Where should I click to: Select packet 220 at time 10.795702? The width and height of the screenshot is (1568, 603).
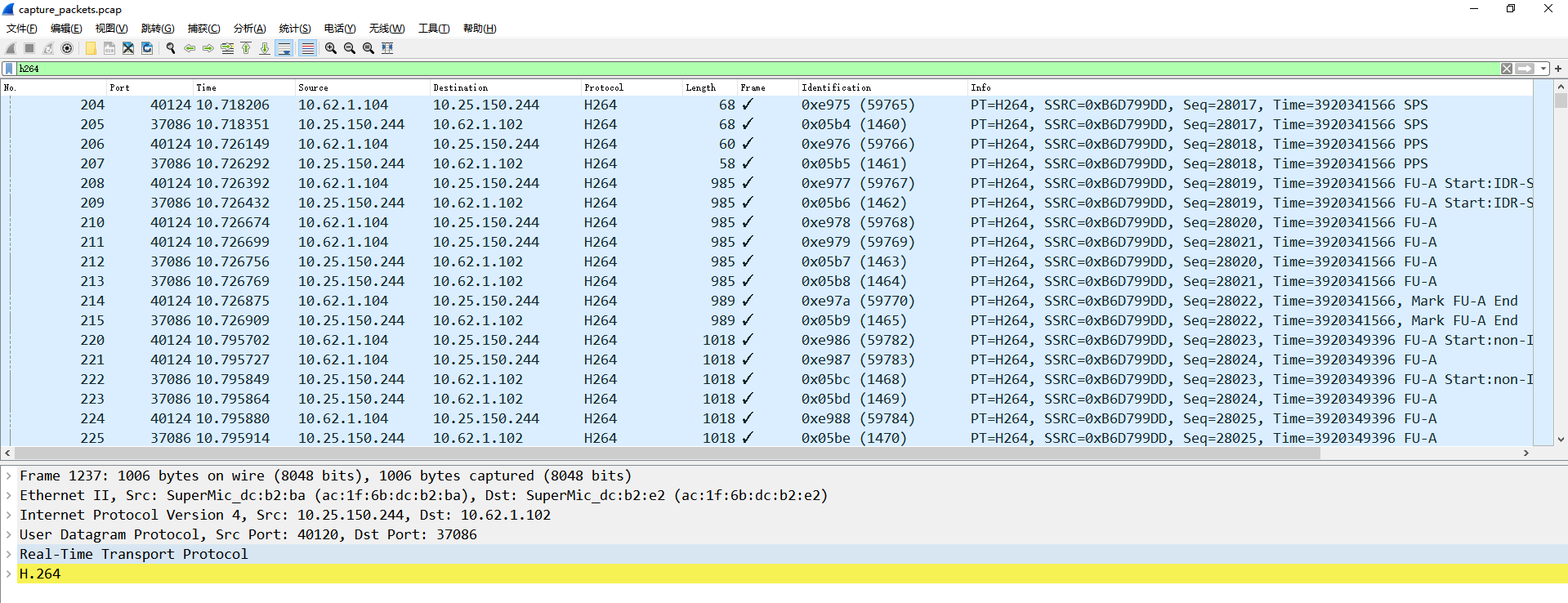point(768,340)
